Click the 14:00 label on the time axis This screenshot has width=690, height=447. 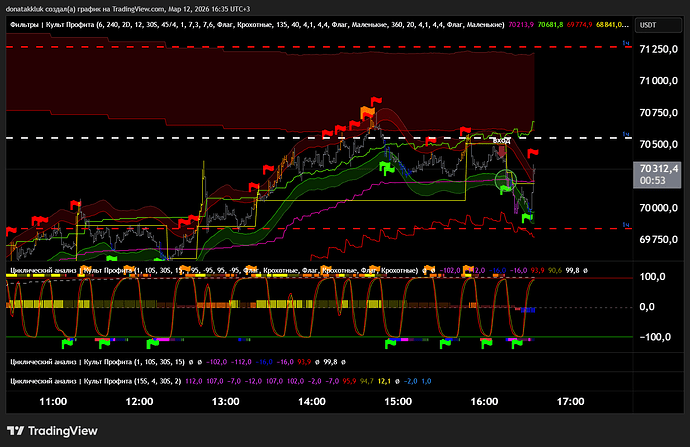(x=312, y=401)
